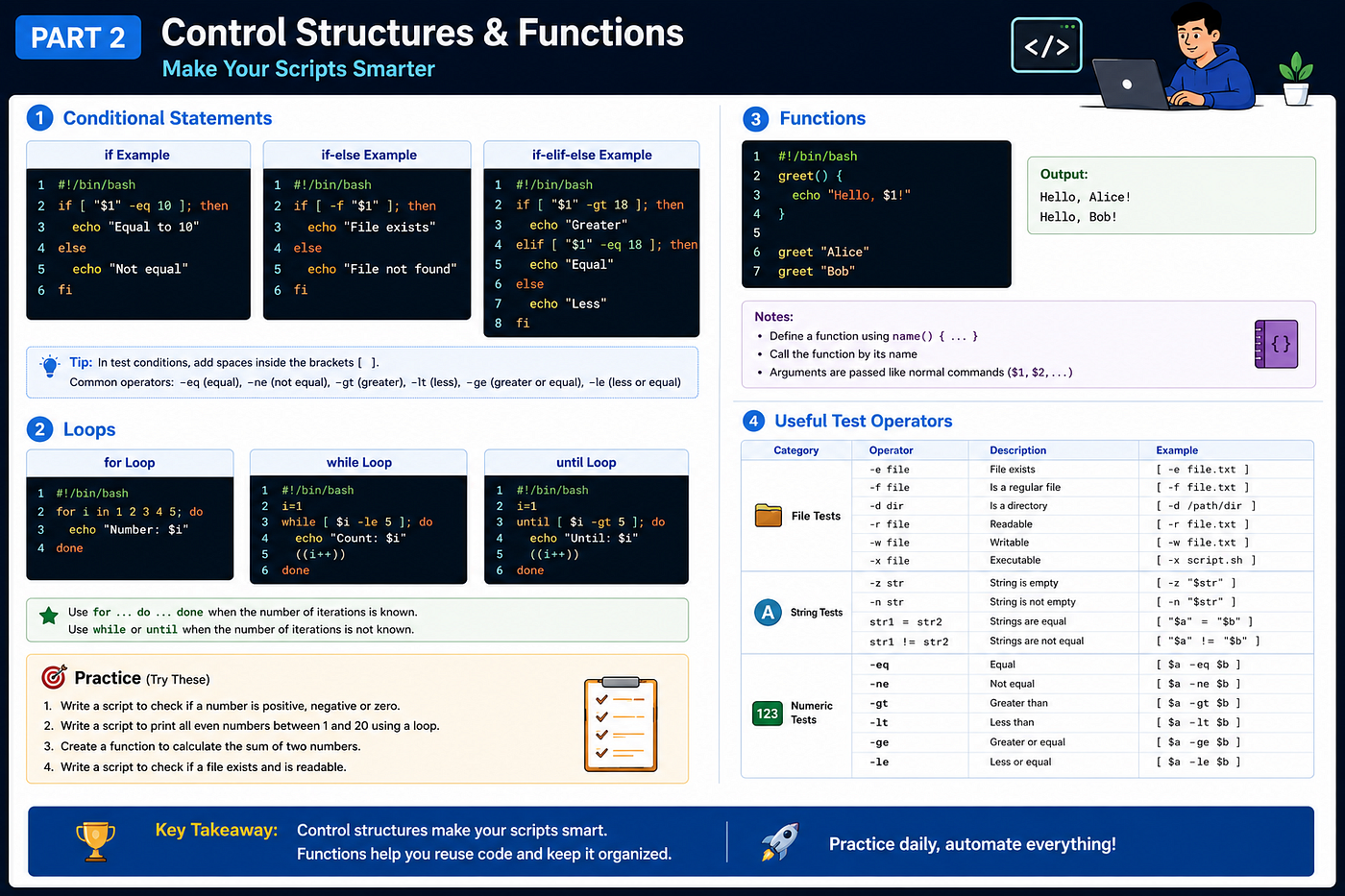Click the green 123 icon beside Numeric Tests
Screen dimensions: 1345x896
[x=768, y=714]
